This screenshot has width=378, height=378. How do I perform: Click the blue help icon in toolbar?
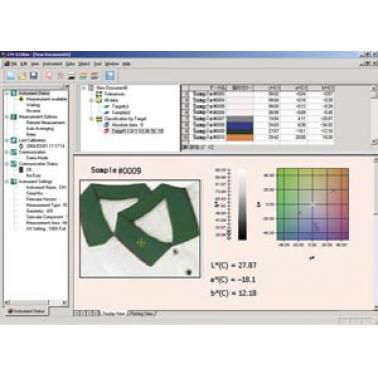(110, 76)
